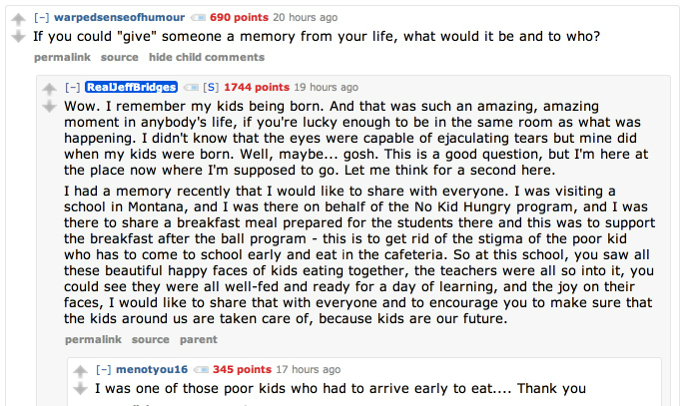Downvote RealJeffBridges' reply
This screenshot has height=406, width=685.
point(50,106)
